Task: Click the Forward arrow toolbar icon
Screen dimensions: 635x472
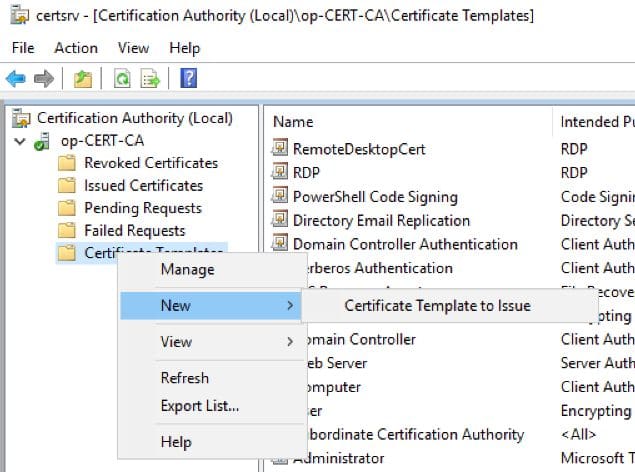Action: [x=44, y=79]
